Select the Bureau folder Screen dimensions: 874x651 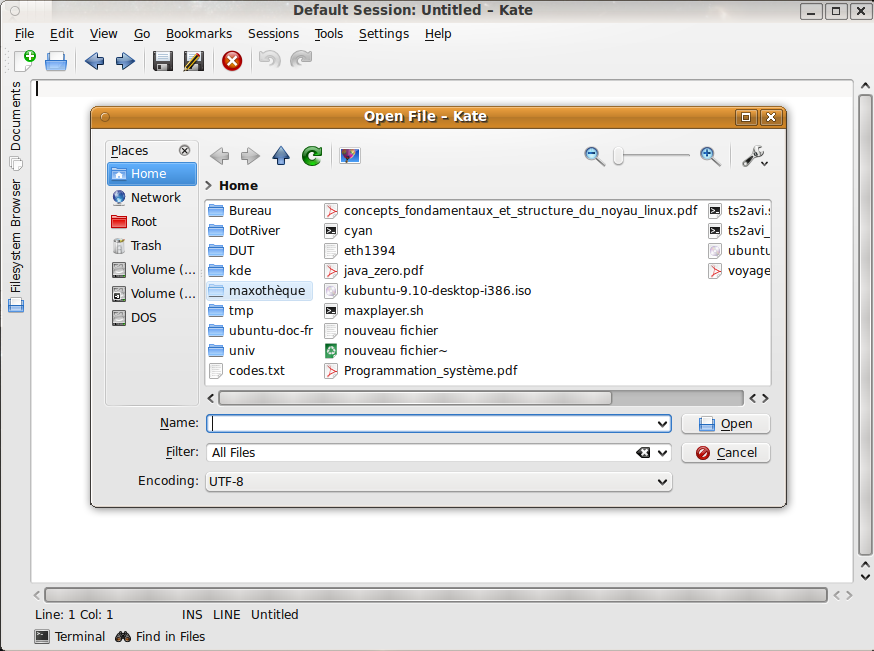click(240, 211)
